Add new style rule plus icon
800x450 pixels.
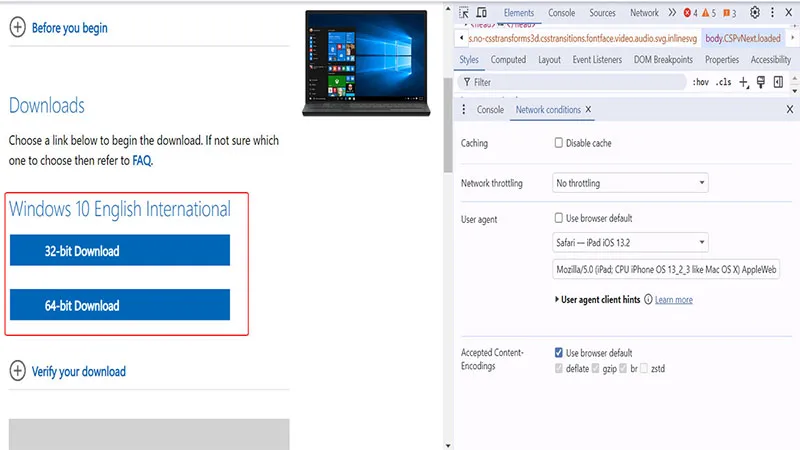pos(744,82)
